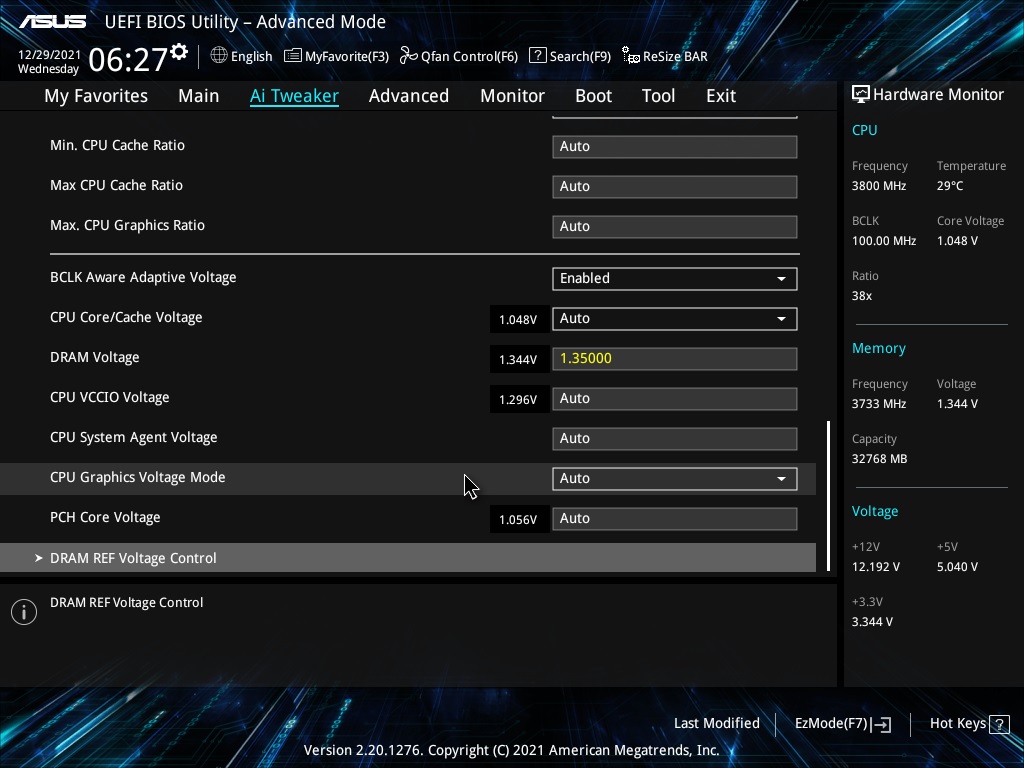Click the BCLK Aware Adaptive Voltage label
The width and height of the screenshot is (1024, 768).
[x=143, y=278]
